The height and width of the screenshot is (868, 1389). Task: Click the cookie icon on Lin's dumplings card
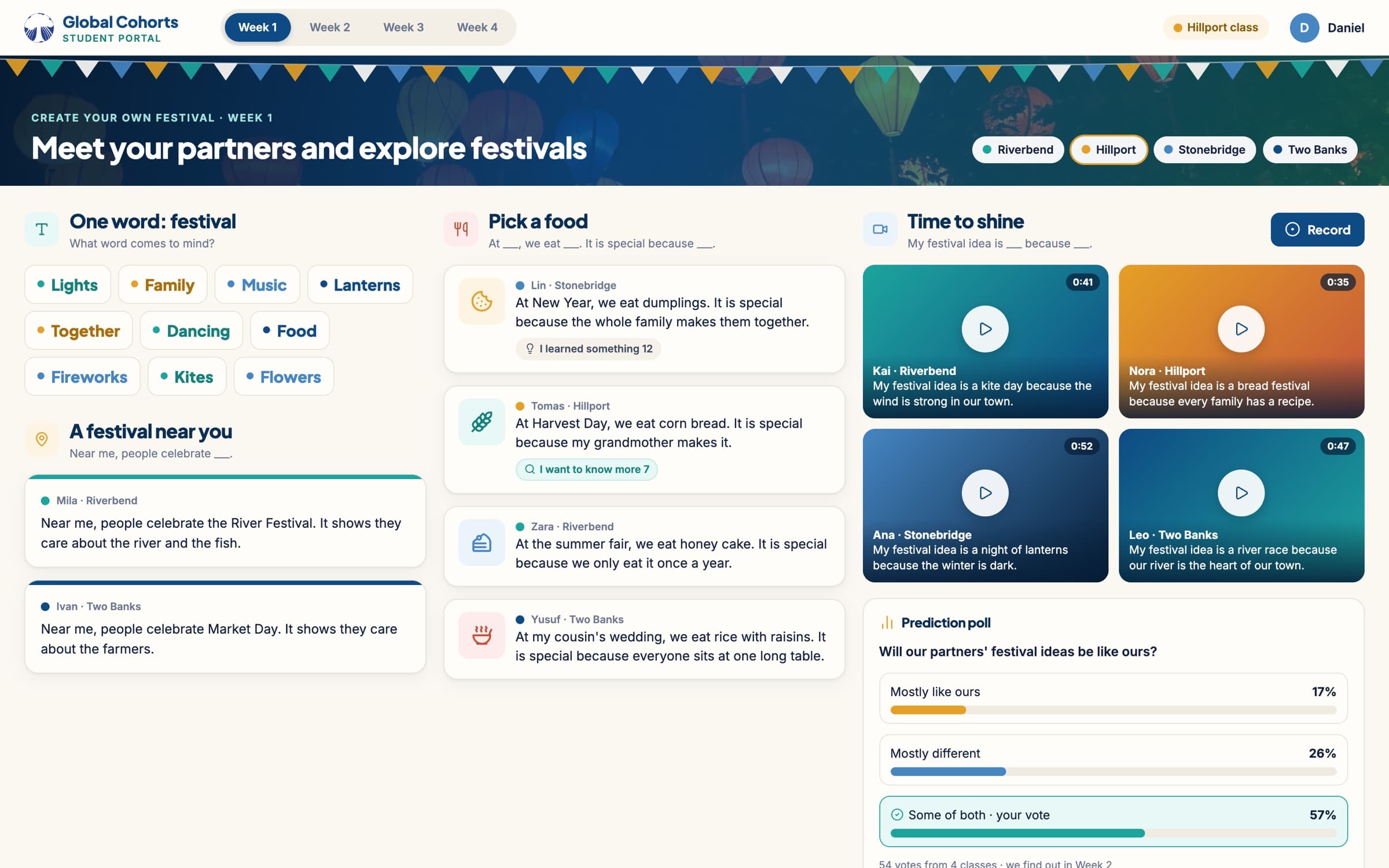pos(482,301)
